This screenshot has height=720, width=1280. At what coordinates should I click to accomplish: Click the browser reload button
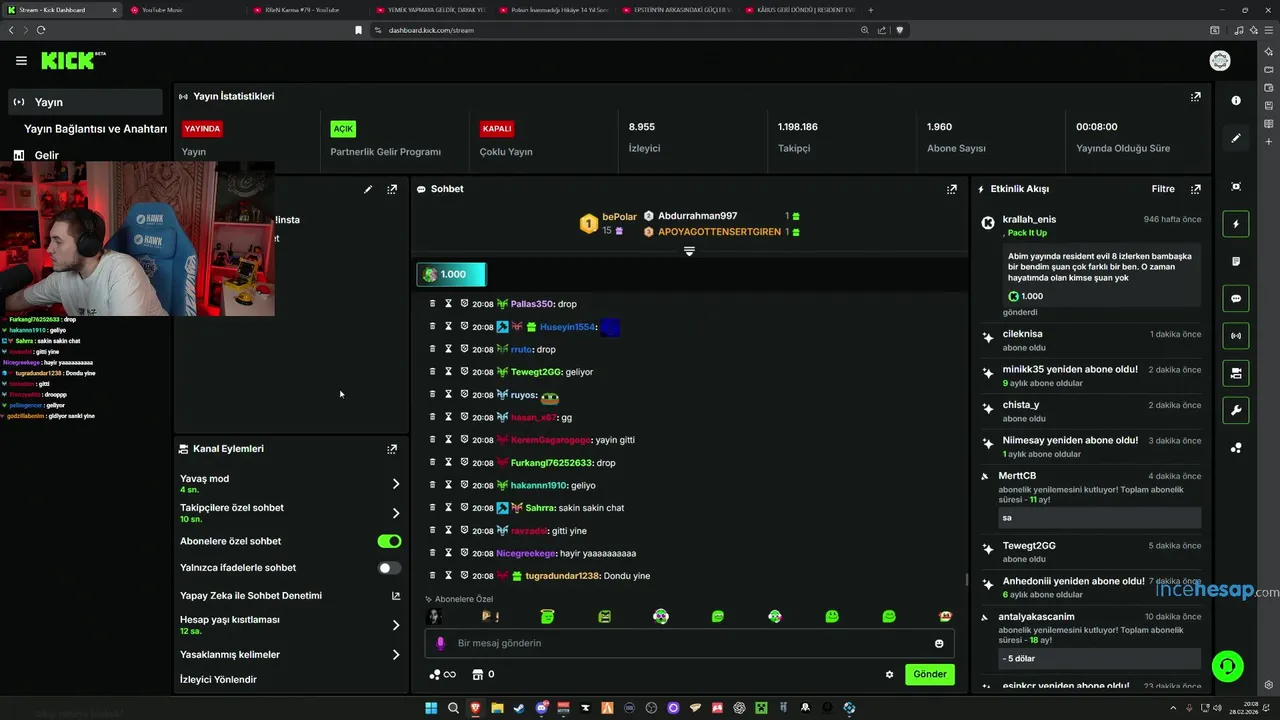pos(41,30)
